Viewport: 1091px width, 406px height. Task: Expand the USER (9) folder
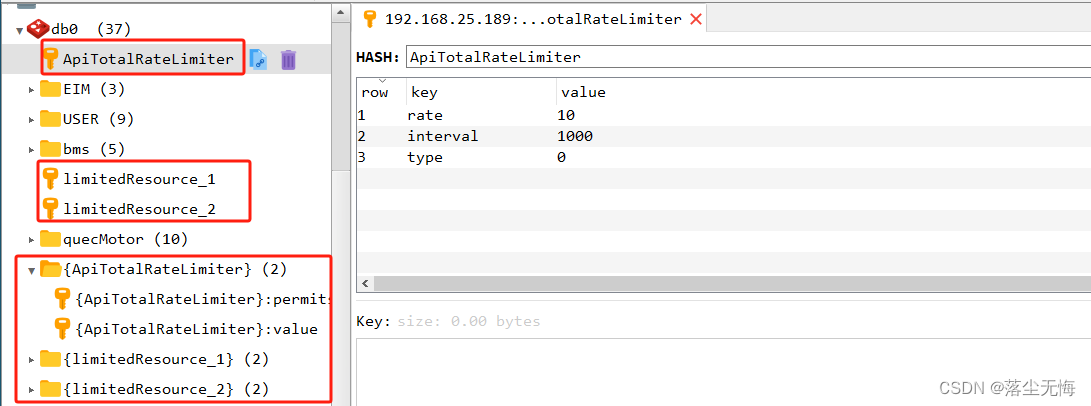pos(31,120)
